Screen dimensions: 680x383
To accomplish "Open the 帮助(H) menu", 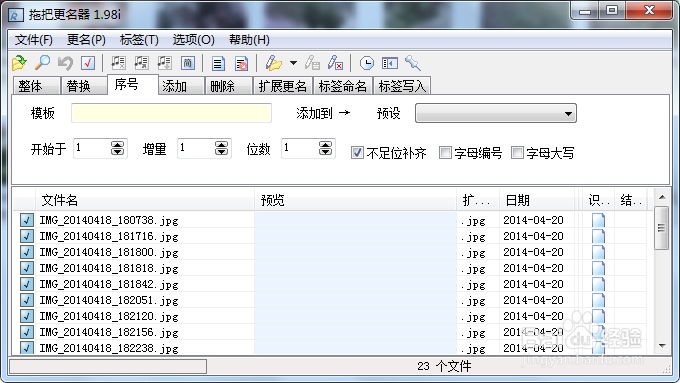I will (x=249, y=40).
